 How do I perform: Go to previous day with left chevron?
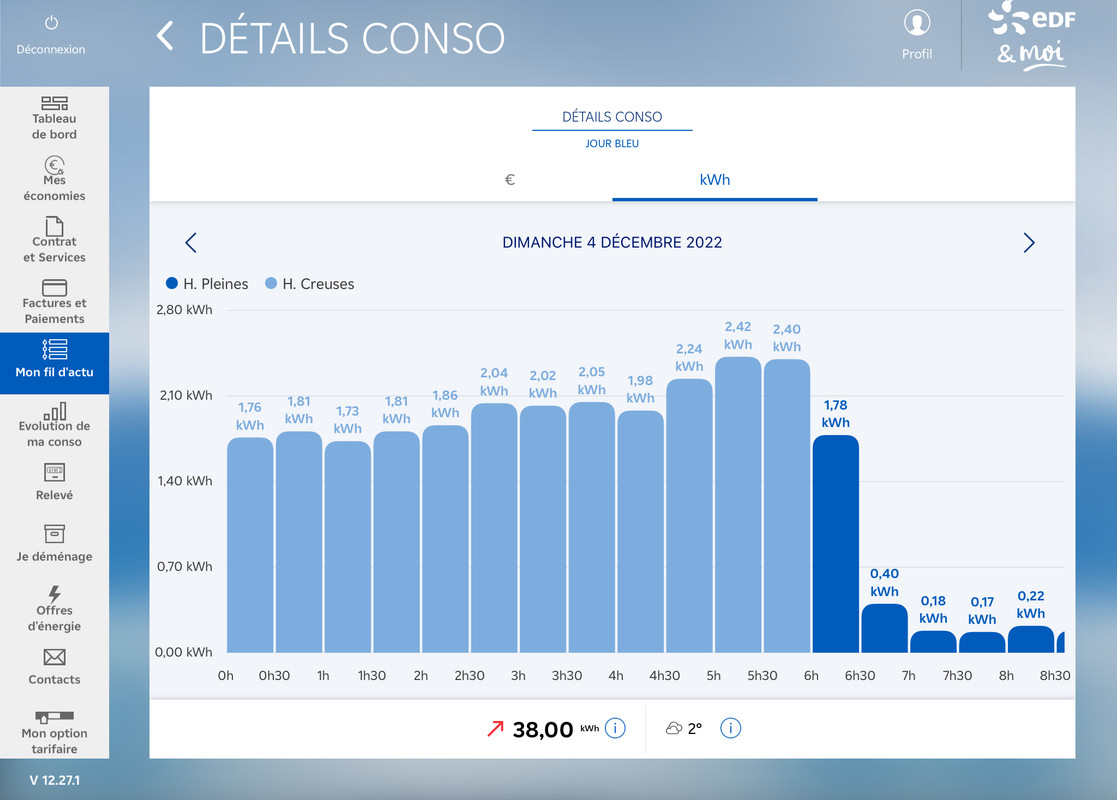coord(190,243)
